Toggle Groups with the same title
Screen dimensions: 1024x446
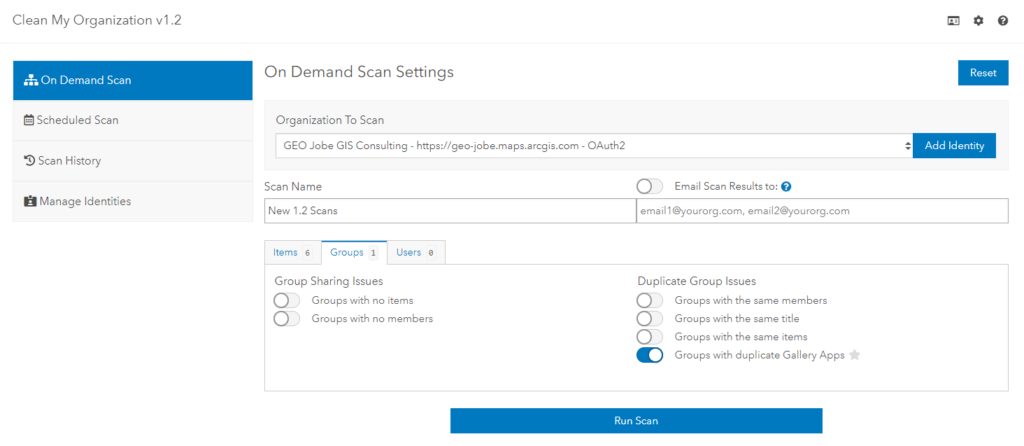[x=650, y=318]
